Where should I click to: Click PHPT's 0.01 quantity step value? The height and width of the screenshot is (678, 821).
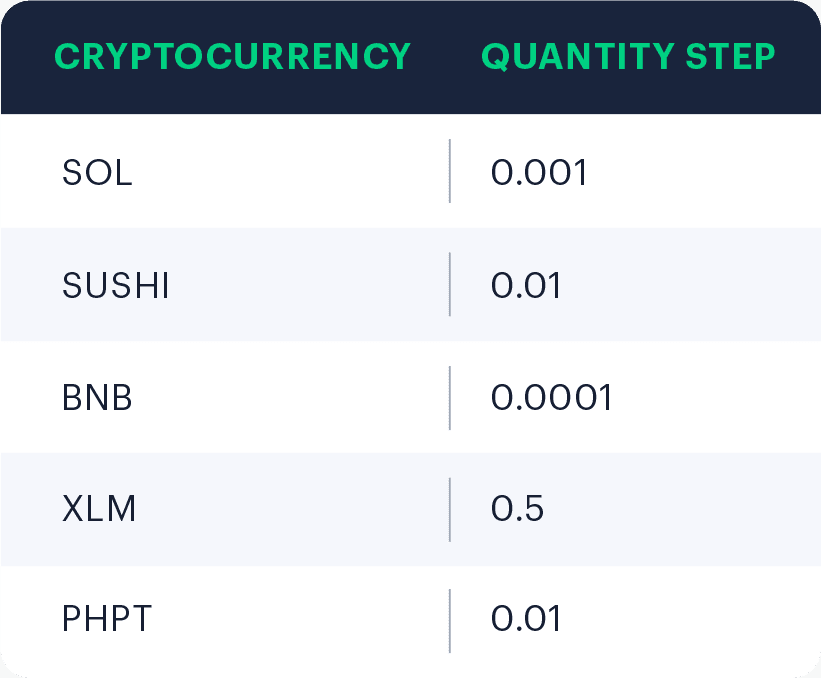[x=526, y=619]
